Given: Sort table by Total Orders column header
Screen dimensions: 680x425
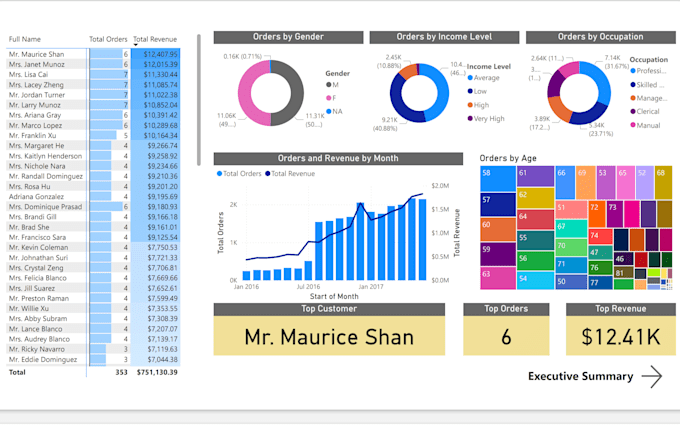Looking at the screenshot, I should tap(108, 39).
